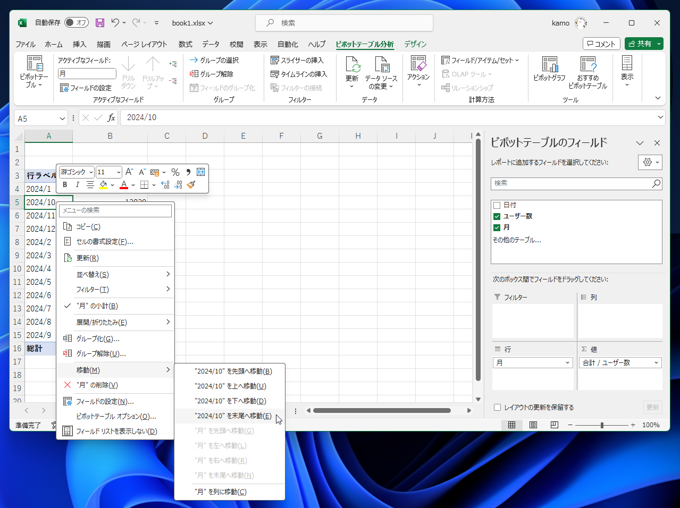This screenshot has width=680, height=508.
Task: Choose ピボットテーブル オプション in context menu
Action: (x=115, y=416)
